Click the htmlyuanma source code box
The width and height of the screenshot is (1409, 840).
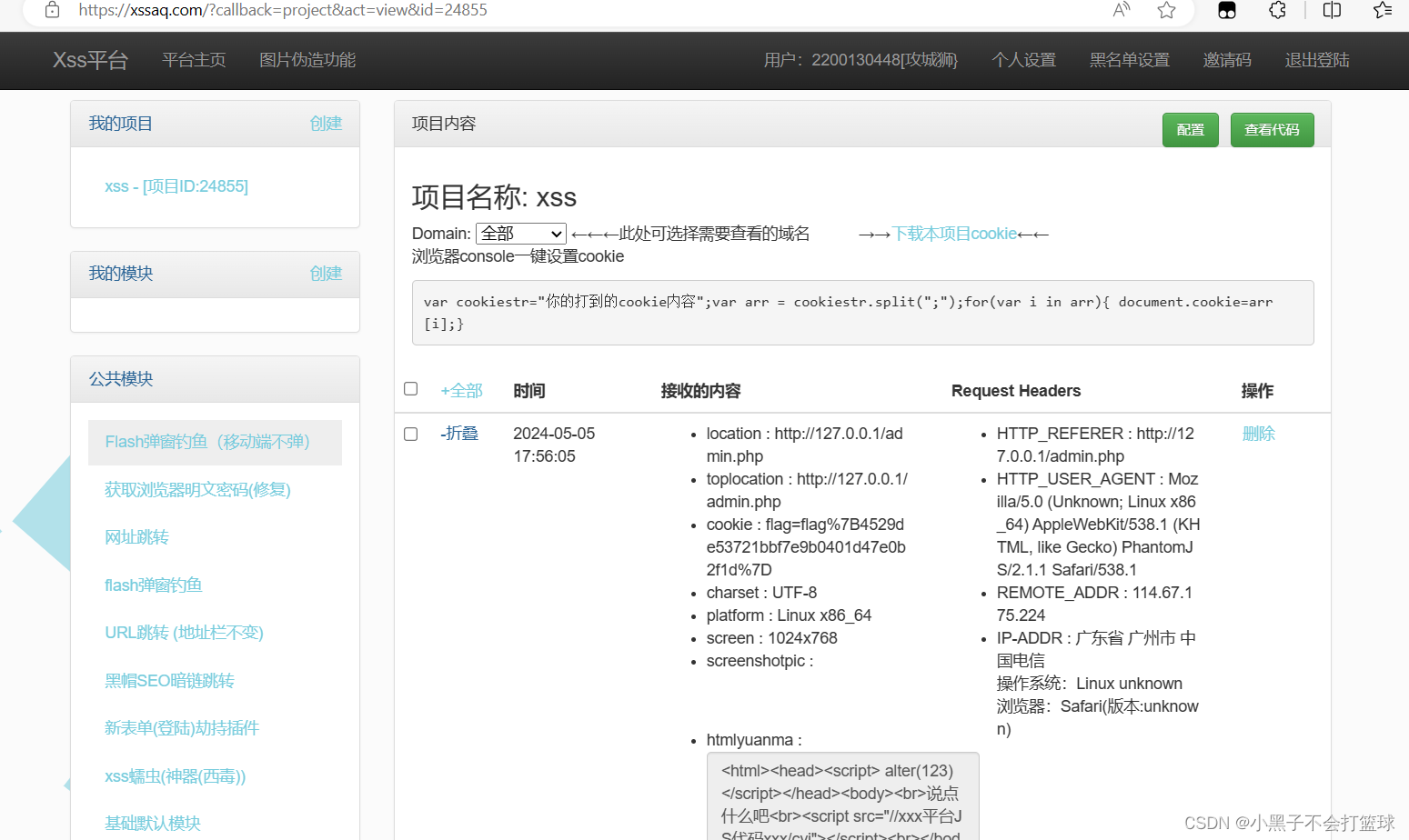[842, 796]
